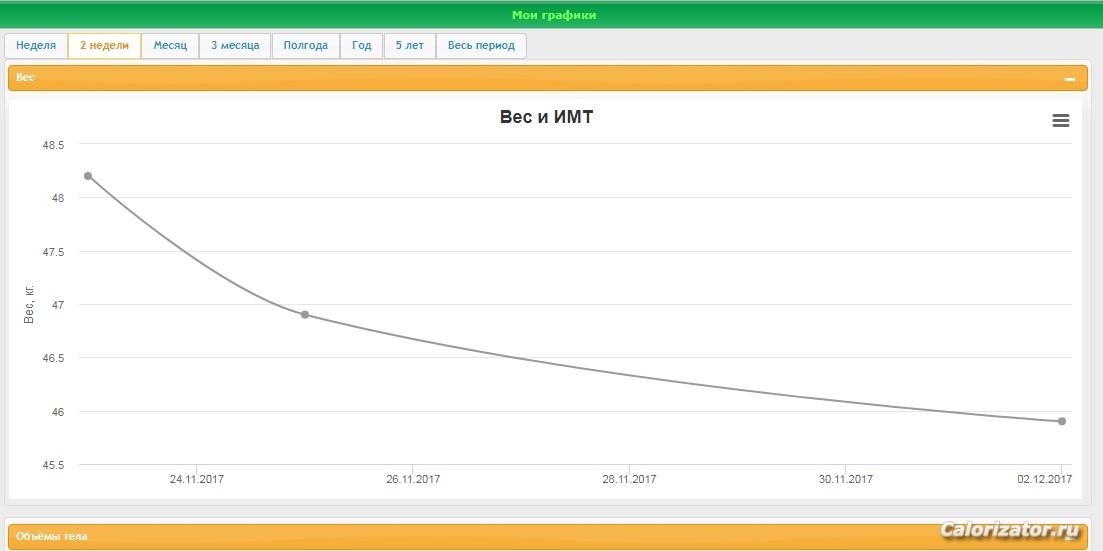The image size is (1103, 551).
Task: Click the 28.11.2017 axis date label
Action: tap(629, 479)
